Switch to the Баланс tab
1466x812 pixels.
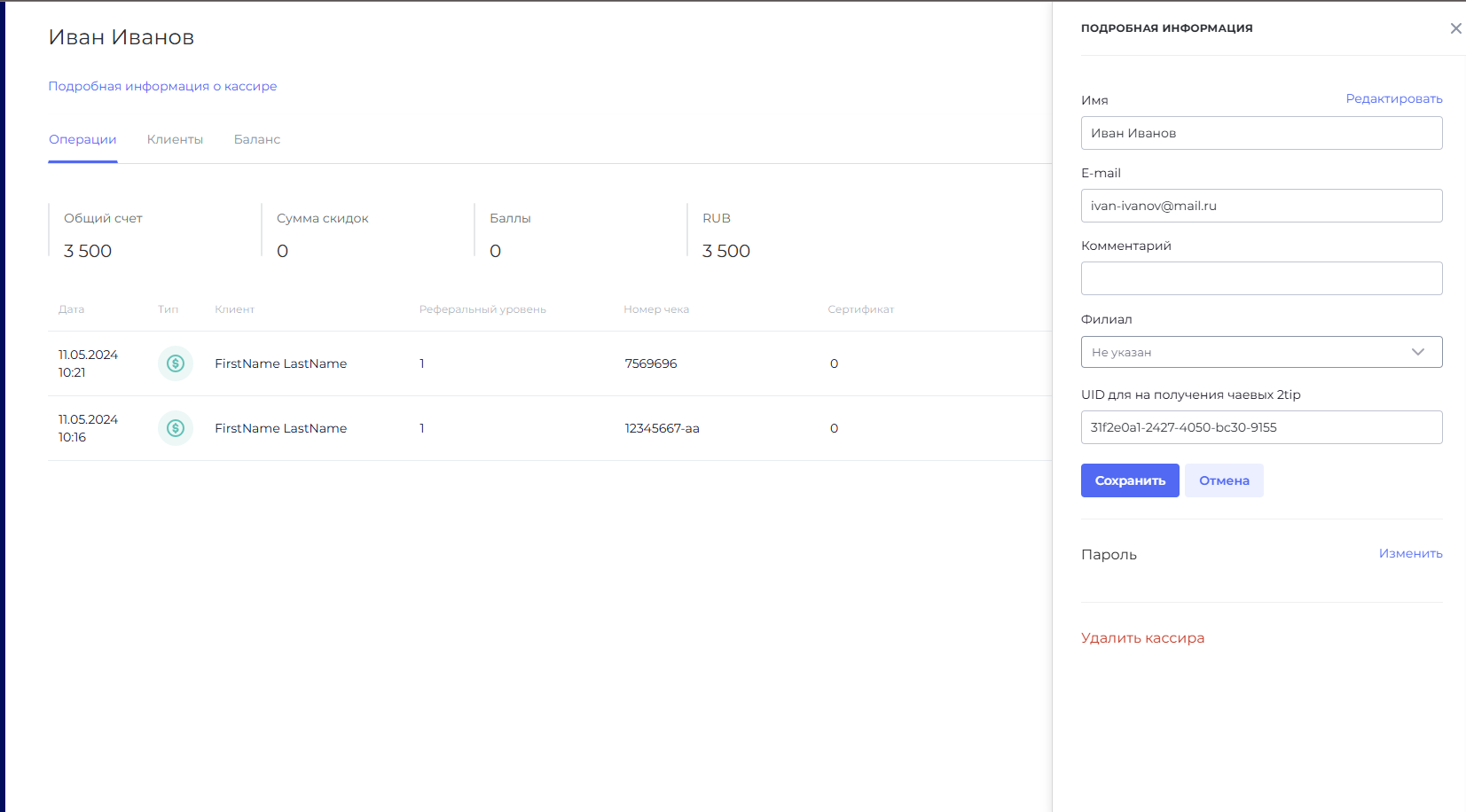(257, 139)
